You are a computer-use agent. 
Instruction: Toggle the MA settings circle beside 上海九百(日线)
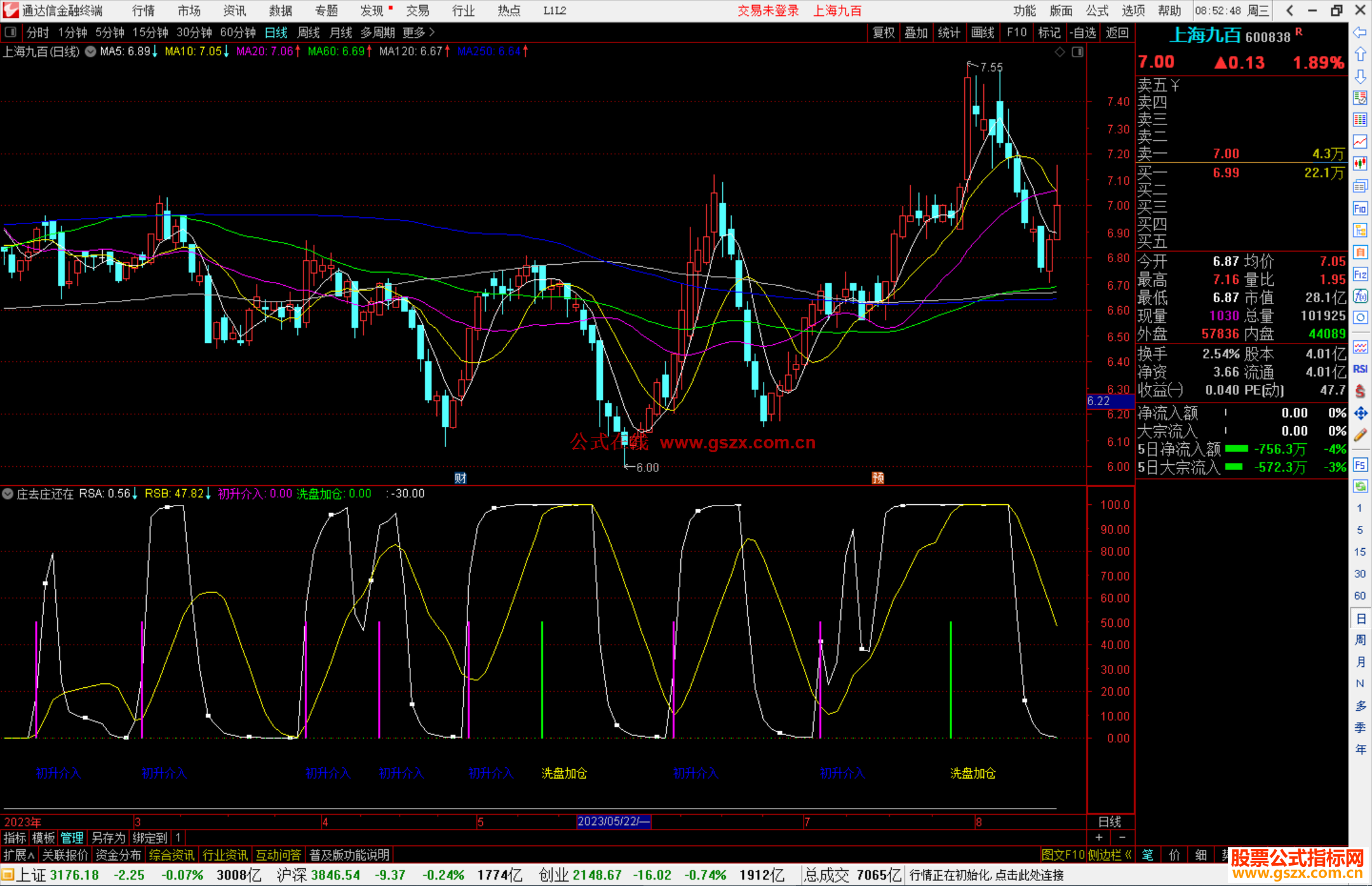[x=90, y=51]
